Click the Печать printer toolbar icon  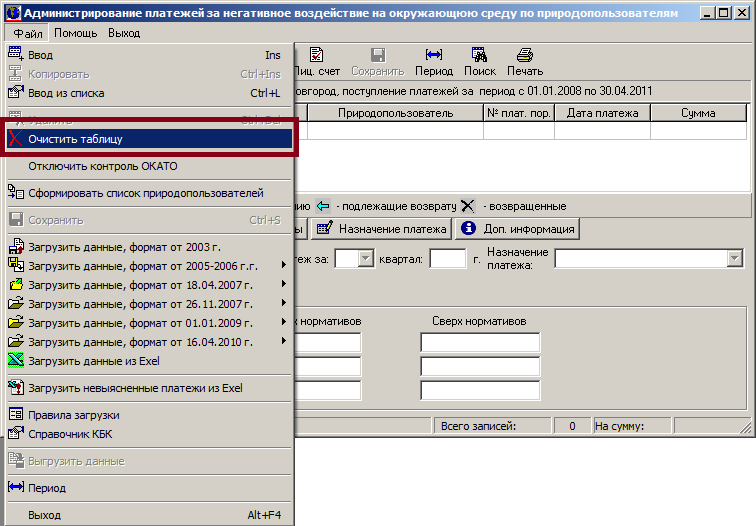pos(524,62)
